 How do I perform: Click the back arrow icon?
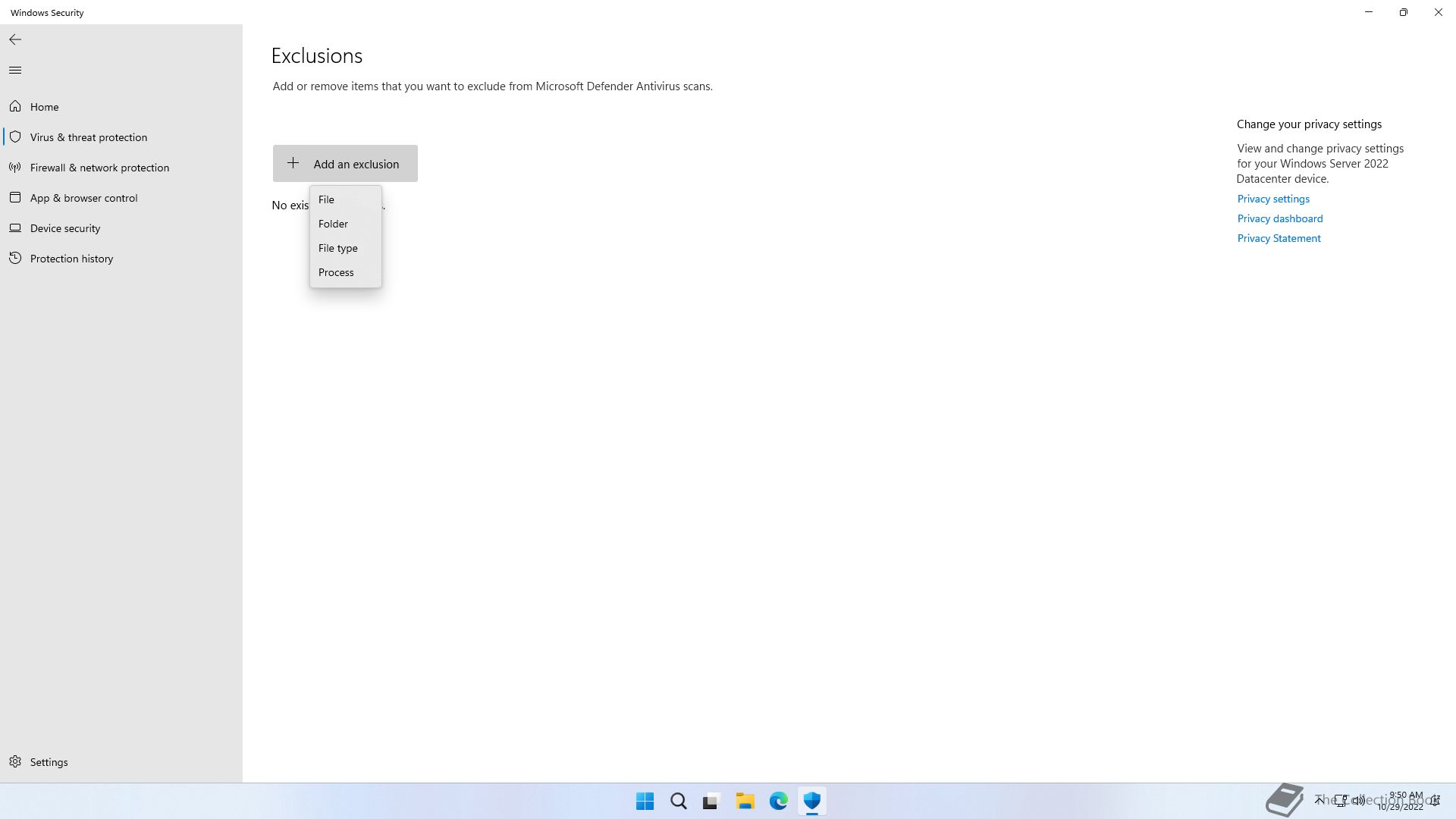(x=15, y=39)
